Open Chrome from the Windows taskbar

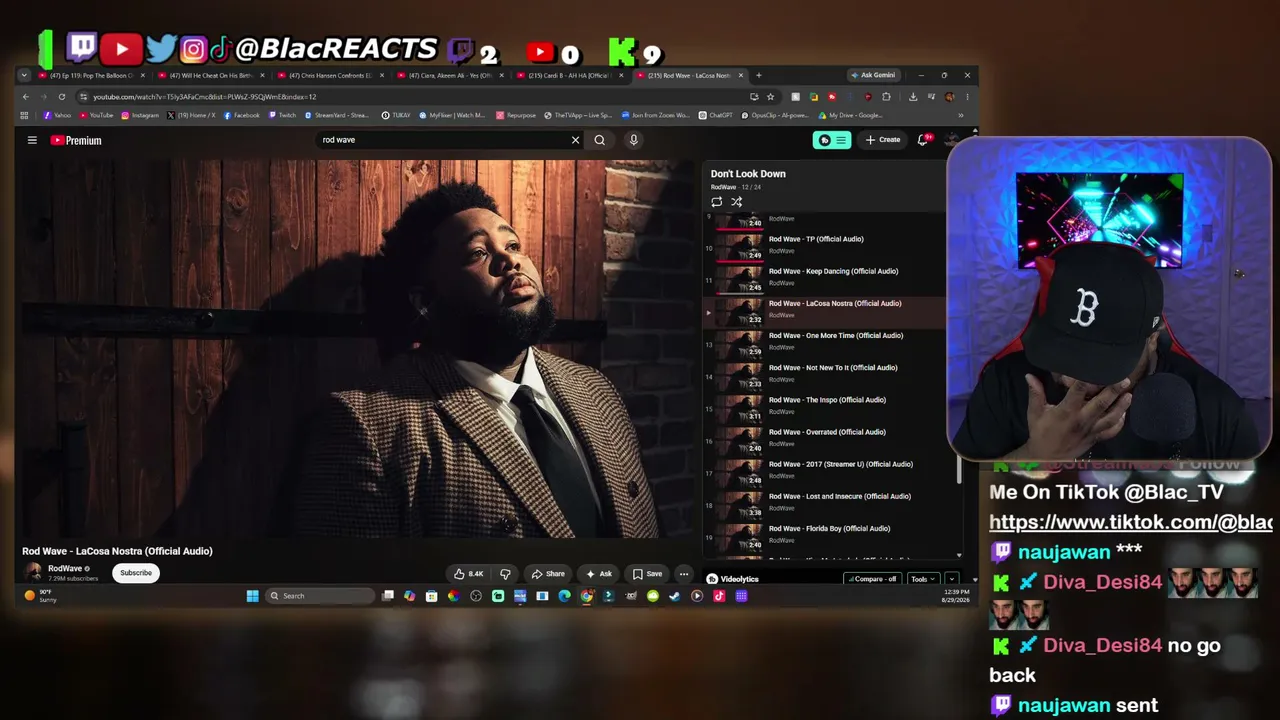(587, 596)
